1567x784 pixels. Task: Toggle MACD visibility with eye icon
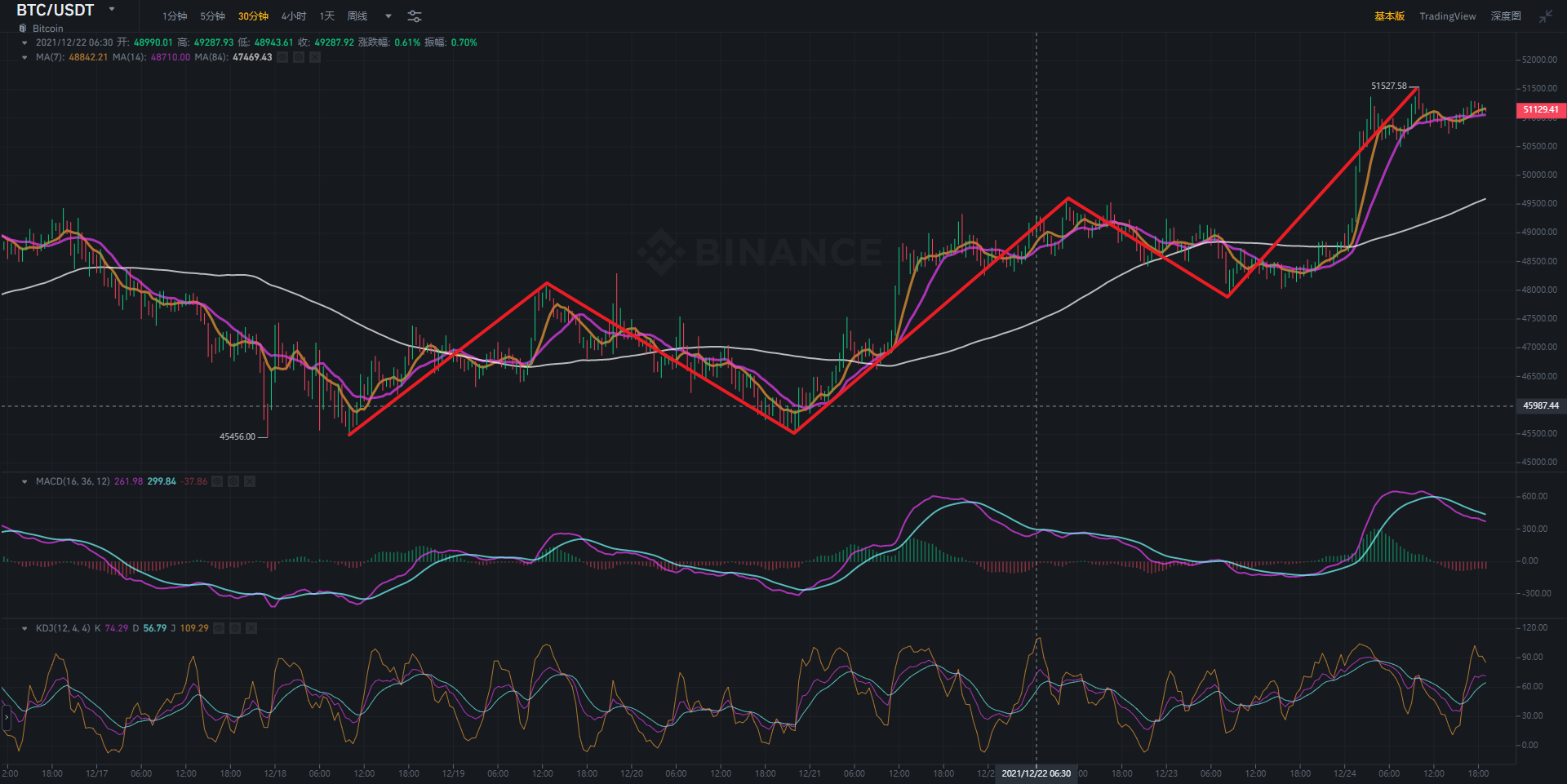[217, 481]
